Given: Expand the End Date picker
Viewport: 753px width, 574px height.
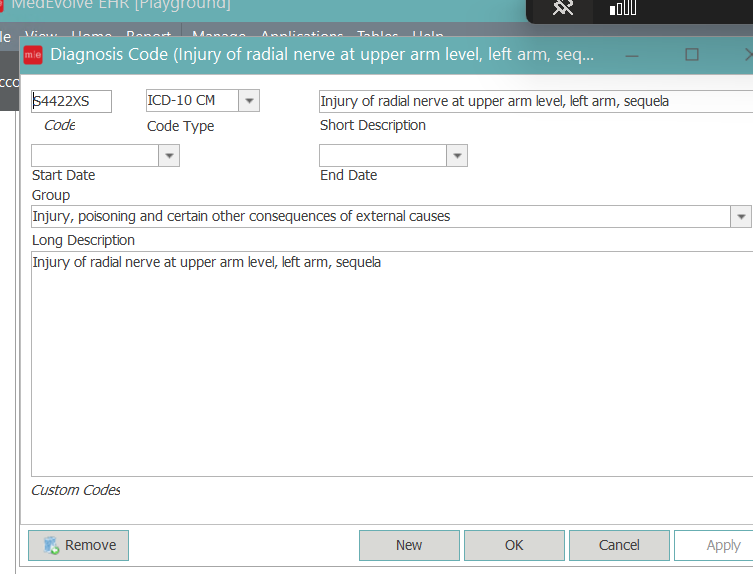Looking at the screenshot, I should (457, 156).
